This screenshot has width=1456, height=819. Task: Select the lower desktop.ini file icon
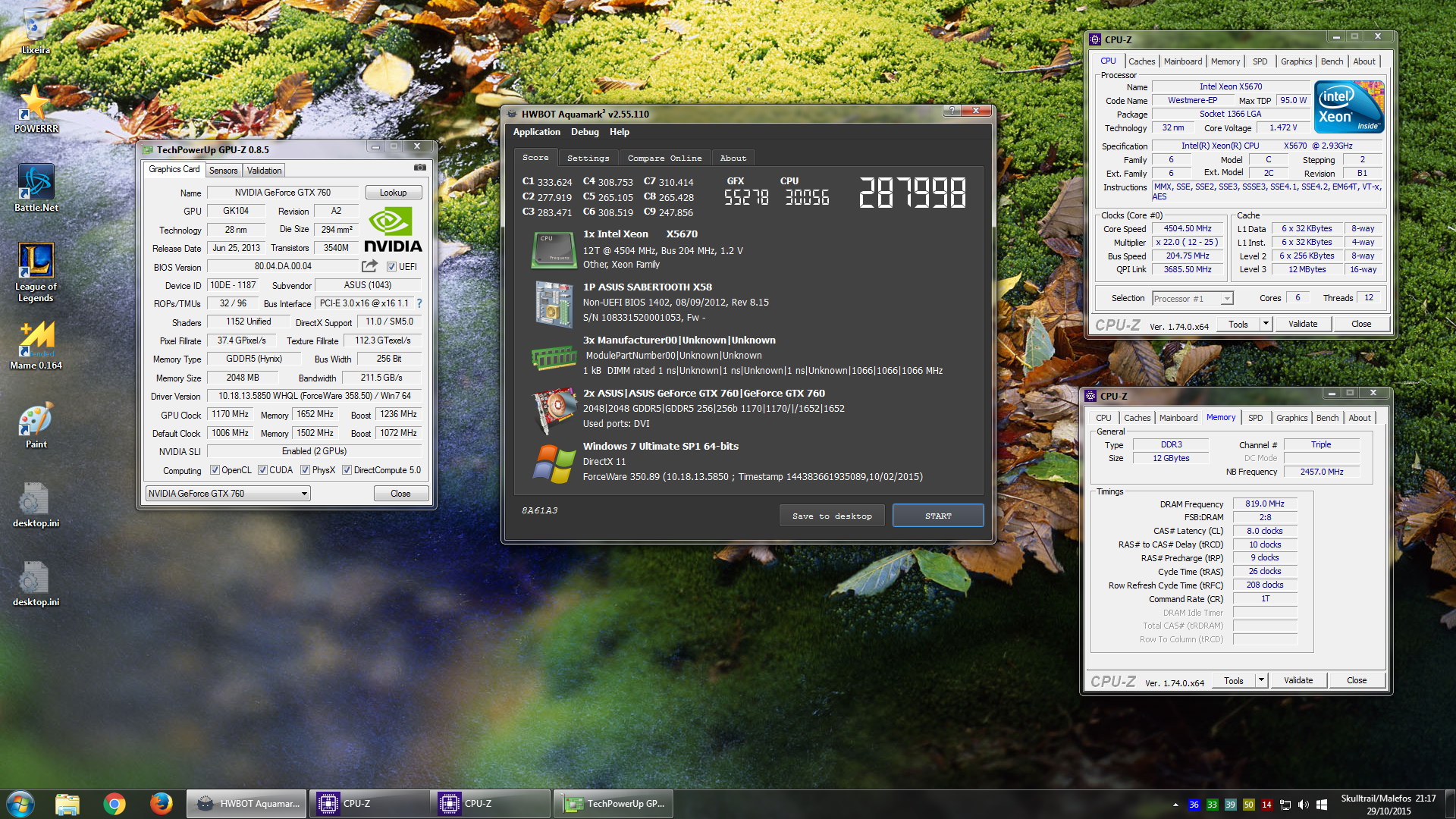click(x=36, y=583)
